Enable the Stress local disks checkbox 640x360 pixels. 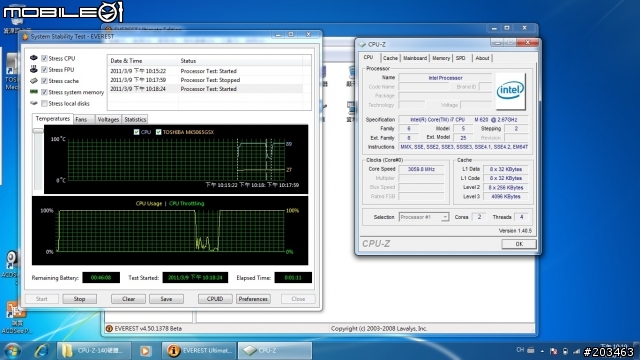[x=44, y=103]
